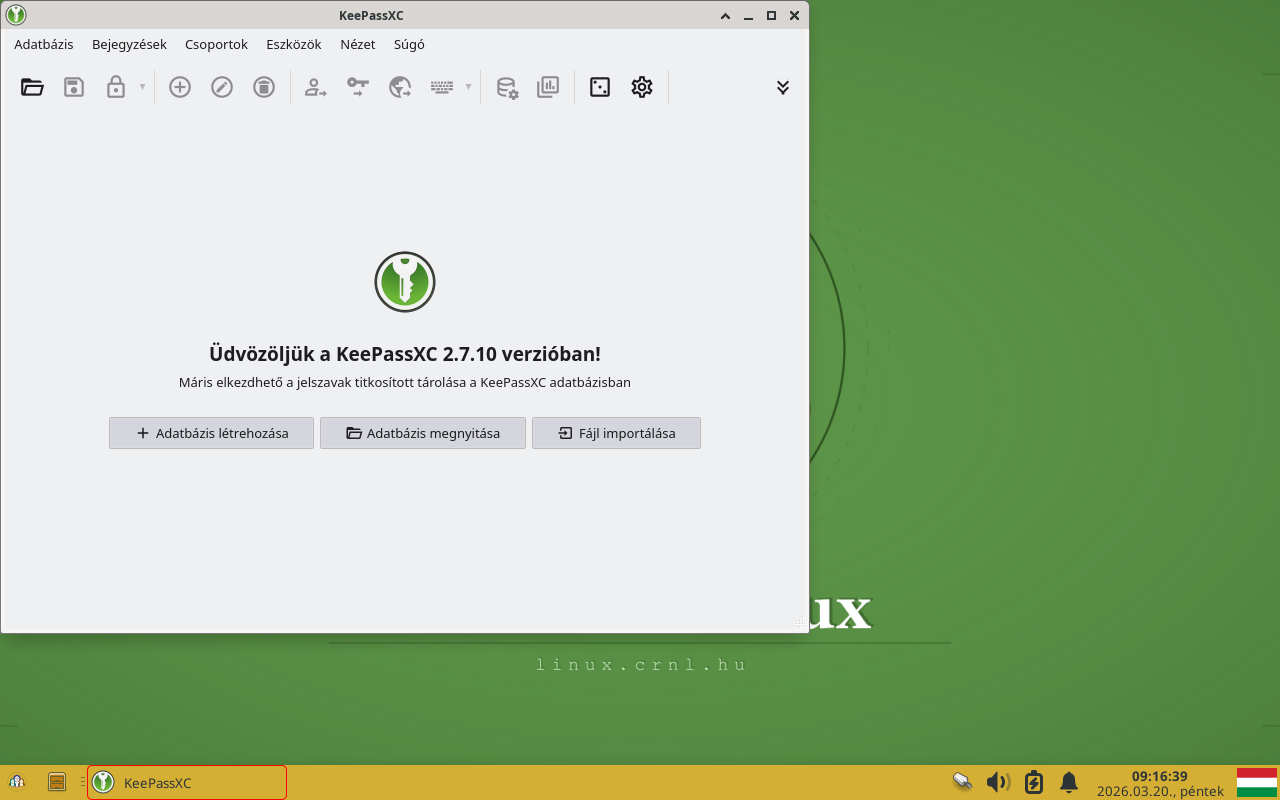
Task: Open settings with the gear icon
Action: coord(642,87)
